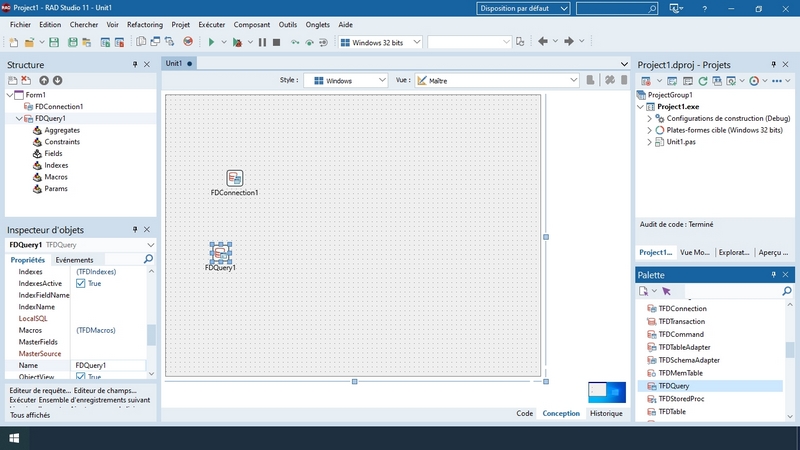Open the Refactoring menu
Screen dimensions: 800x450
[144, 23]
